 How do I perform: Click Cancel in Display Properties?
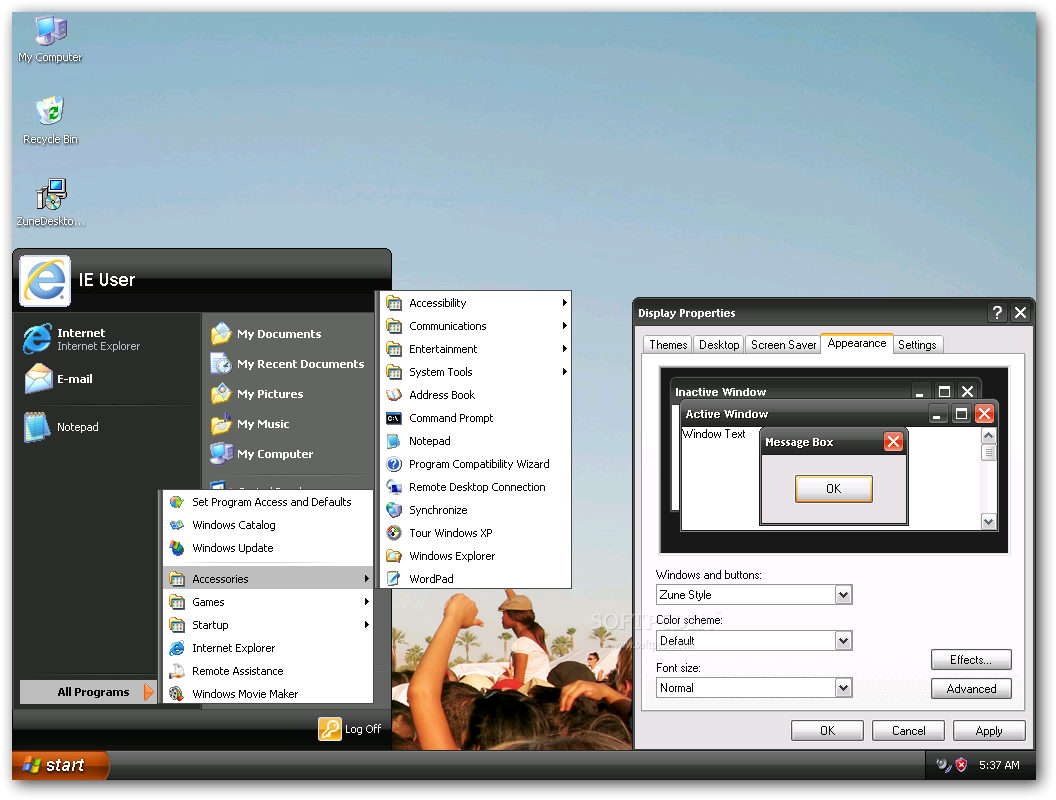[x=908, y=731]
